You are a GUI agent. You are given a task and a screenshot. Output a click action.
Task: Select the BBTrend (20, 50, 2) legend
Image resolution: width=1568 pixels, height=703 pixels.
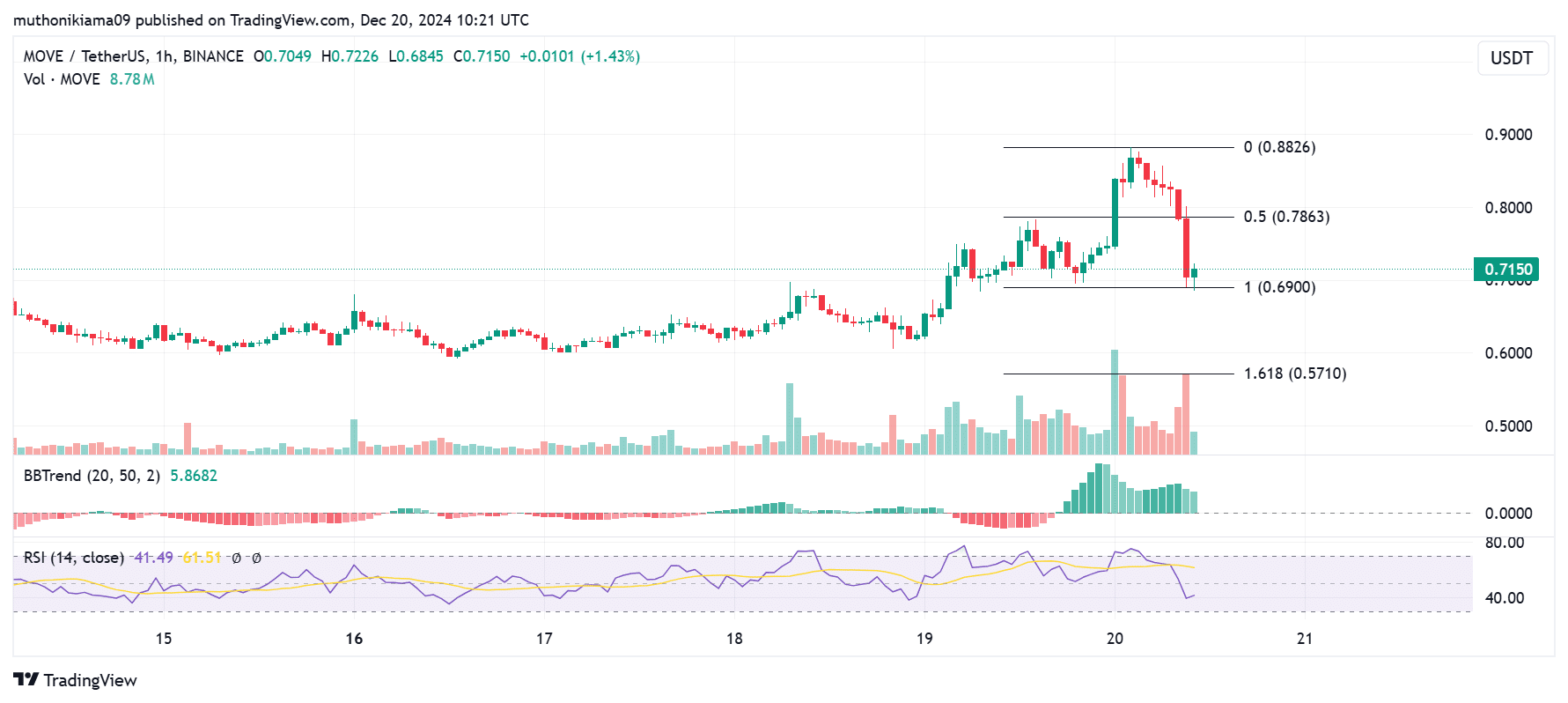[x=92, y=476]
